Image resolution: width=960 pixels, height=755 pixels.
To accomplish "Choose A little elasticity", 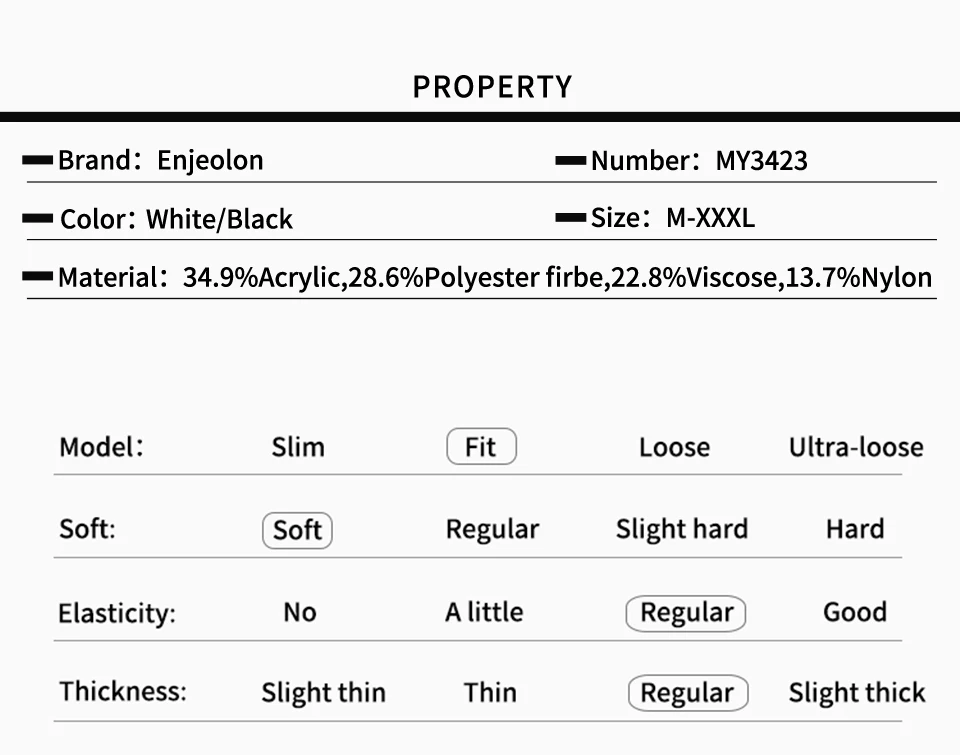I will pos(484,612).
